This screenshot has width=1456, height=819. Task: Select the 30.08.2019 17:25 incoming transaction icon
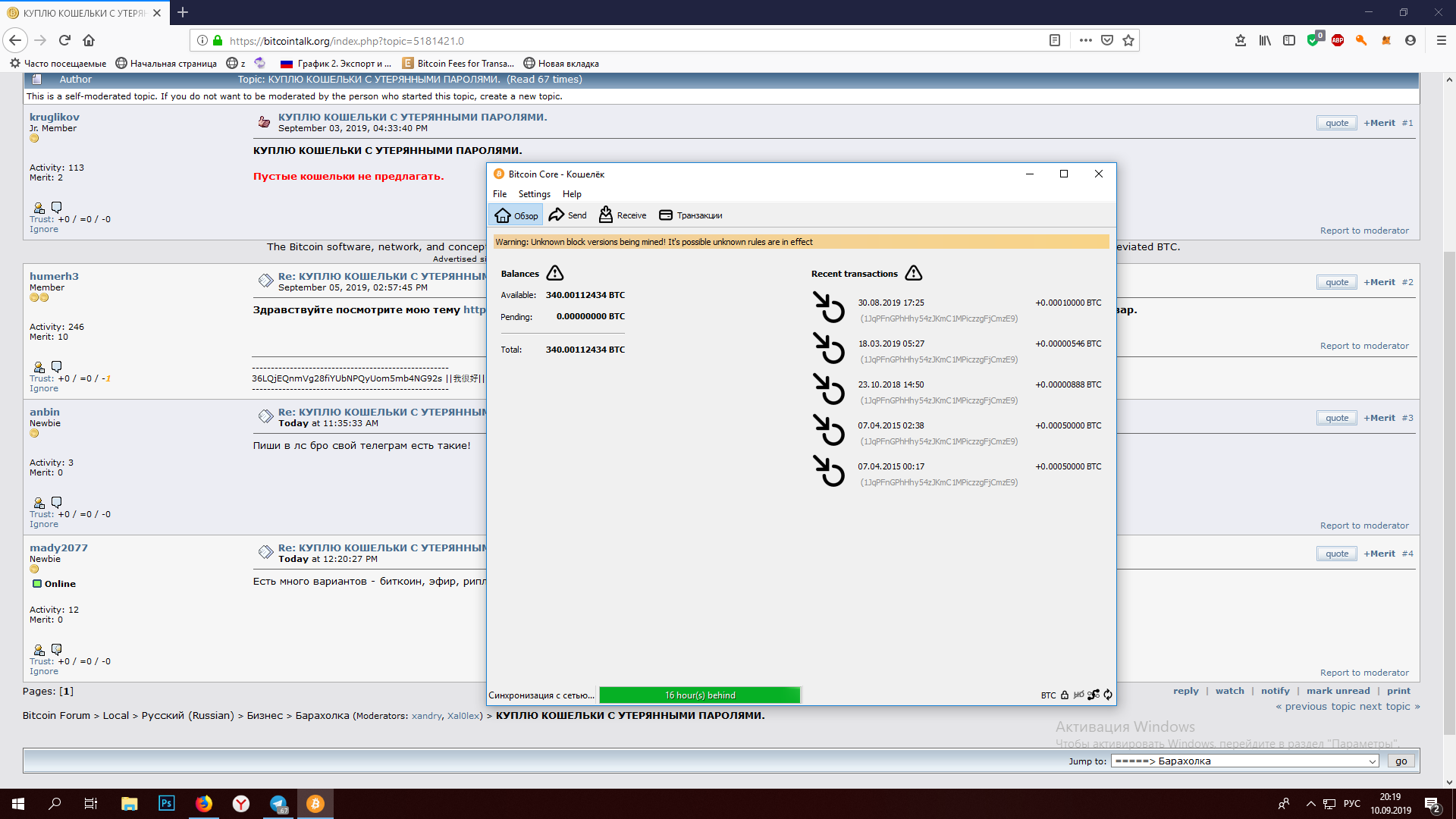point(829,308)
